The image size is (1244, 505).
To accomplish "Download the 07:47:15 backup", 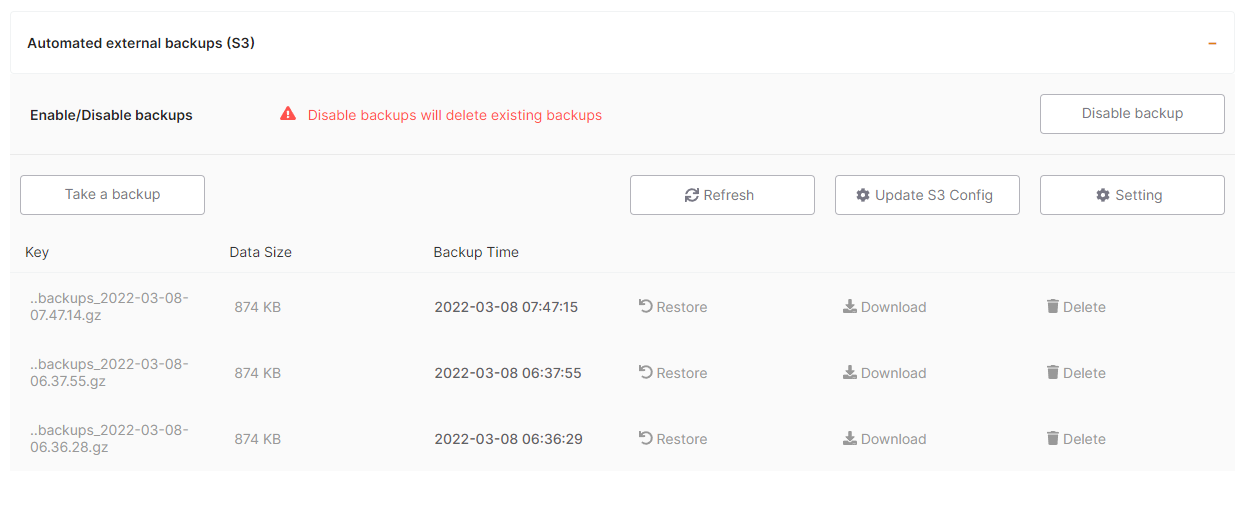I will point(884,307).
